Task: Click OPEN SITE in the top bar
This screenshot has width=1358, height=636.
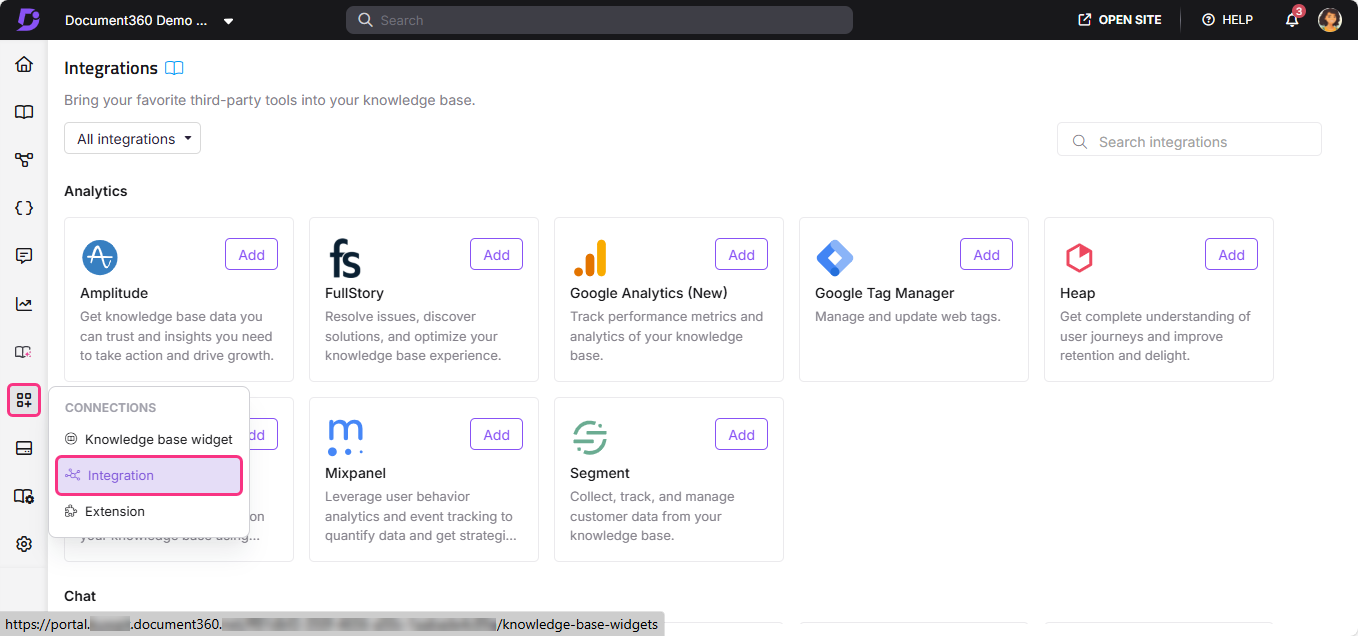Action: [x=1119, y=19]
